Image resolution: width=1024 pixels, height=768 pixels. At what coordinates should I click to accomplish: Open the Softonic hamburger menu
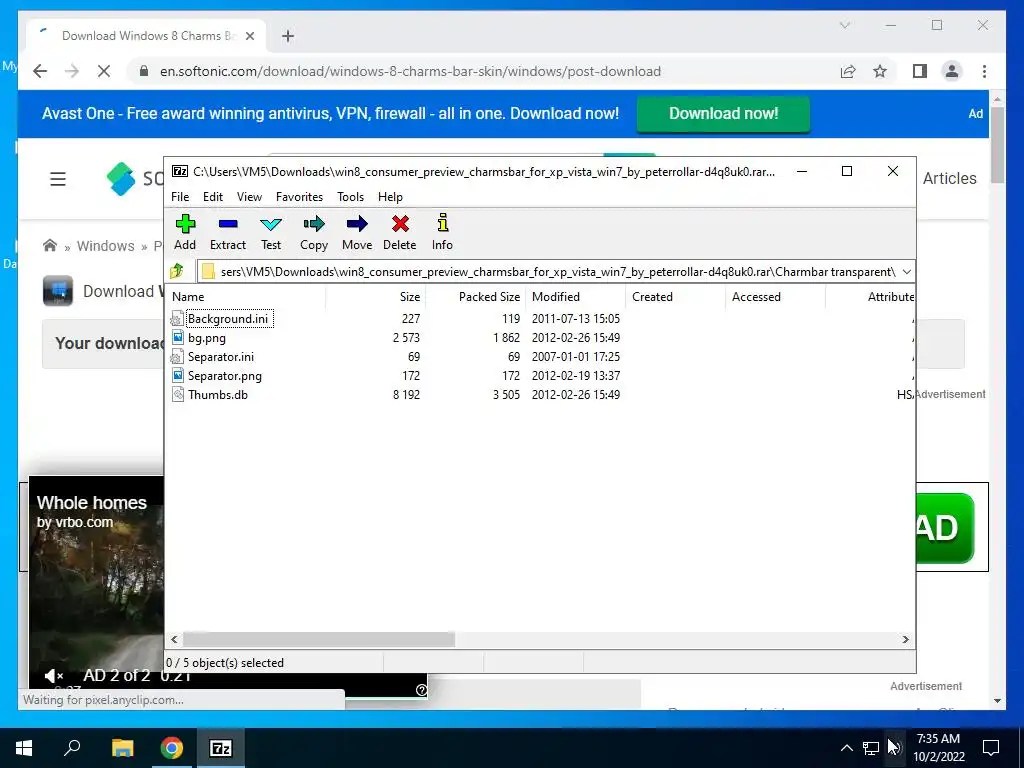pos(58,178)
